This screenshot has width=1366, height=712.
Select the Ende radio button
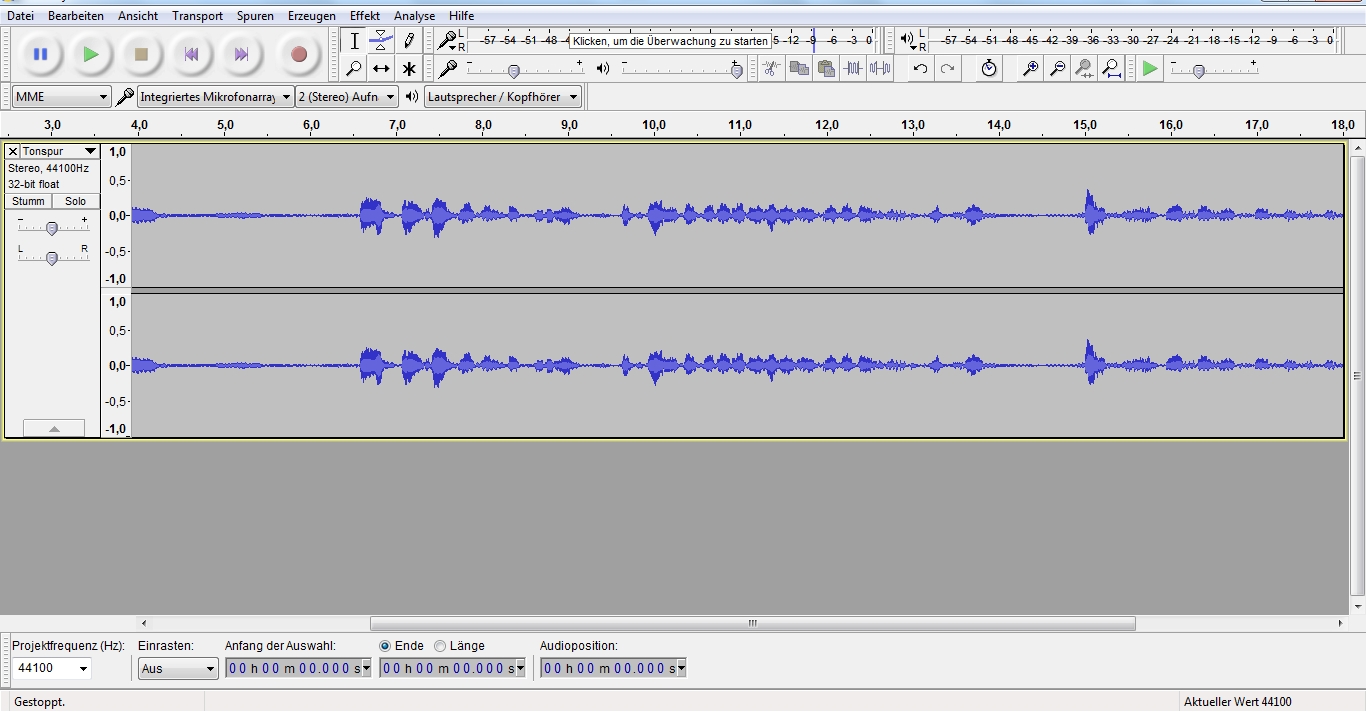tap(385, 646)
